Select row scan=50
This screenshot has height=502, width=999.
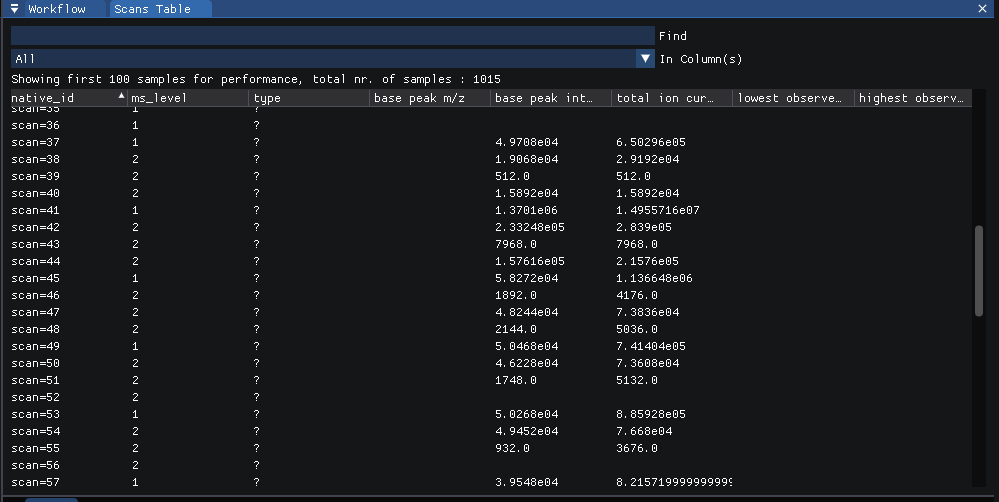point(491,363)
